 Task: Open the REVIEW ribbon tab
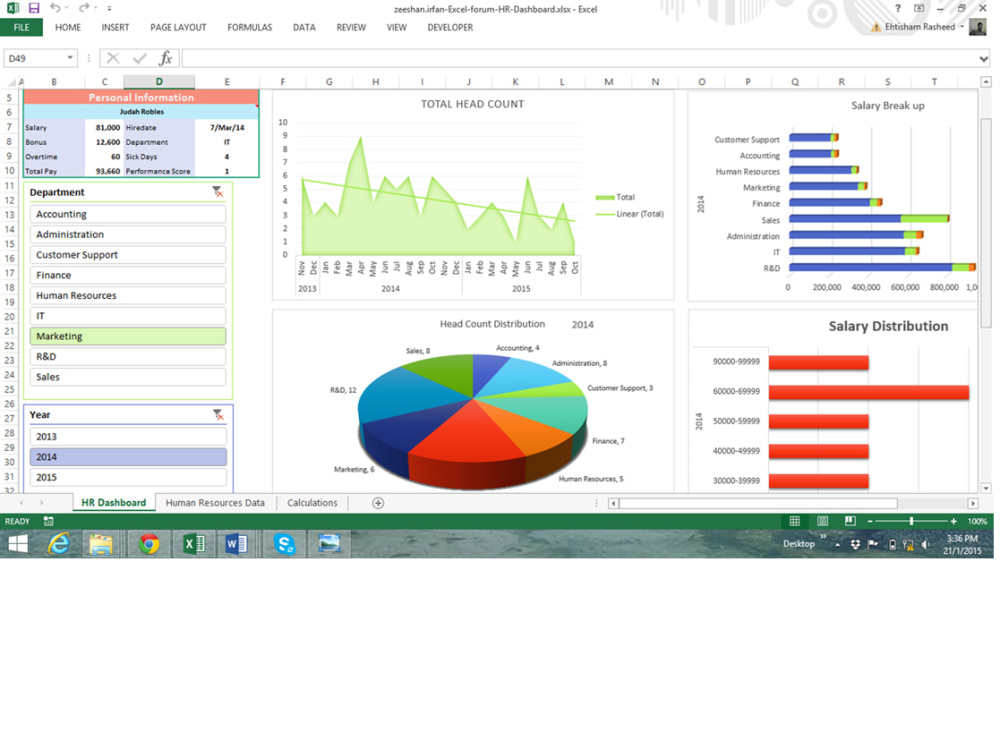coord(351,27)
